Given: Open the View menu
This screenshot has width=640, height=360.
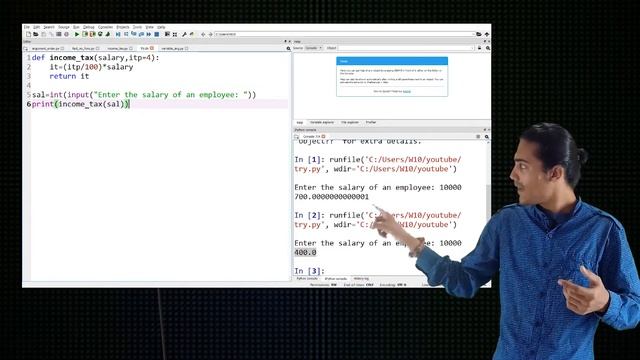Looking at the screenshot, I should pos(149,27).
